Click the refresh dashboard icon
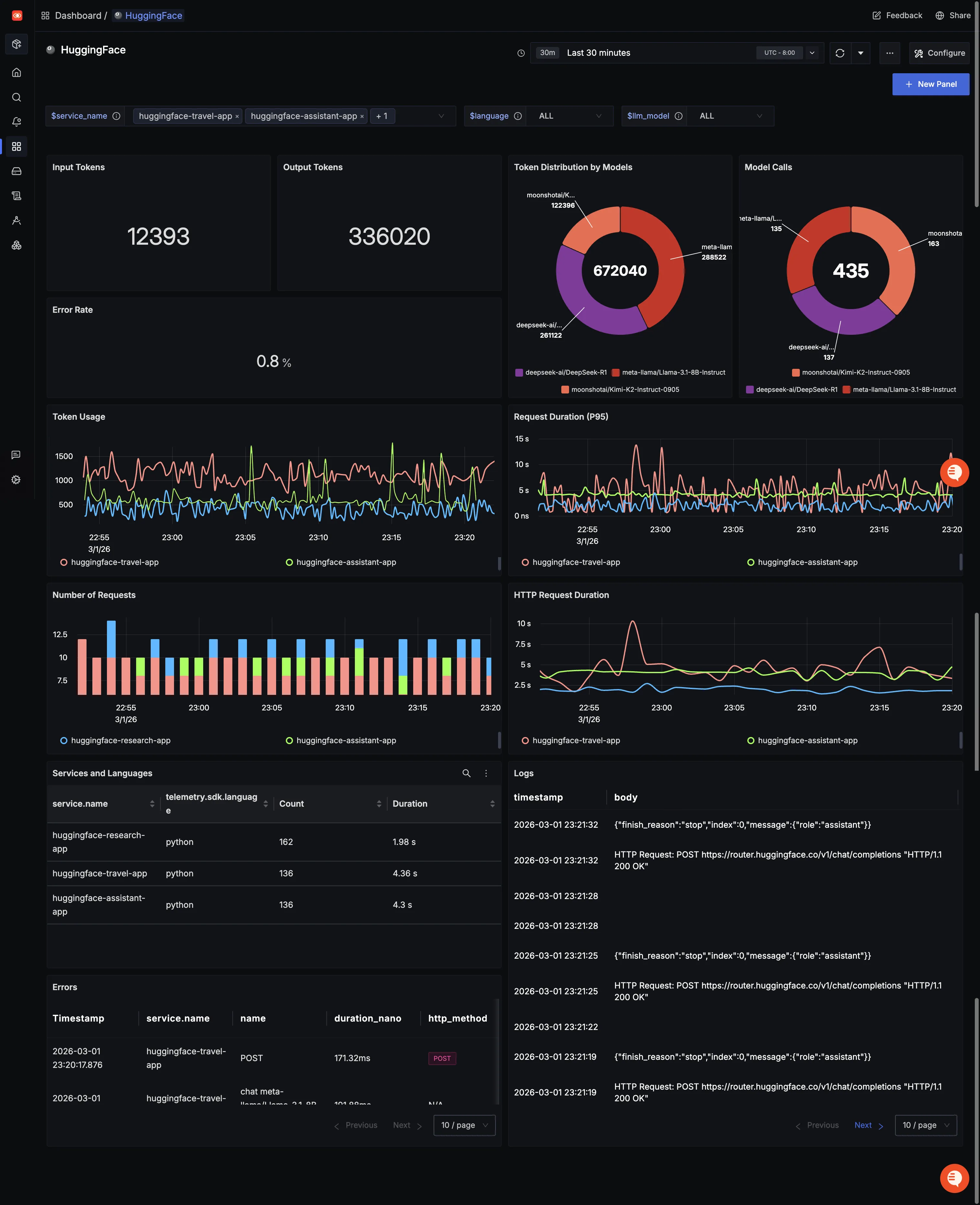This screenshot has height=1205, width=980. coord(839,53)
